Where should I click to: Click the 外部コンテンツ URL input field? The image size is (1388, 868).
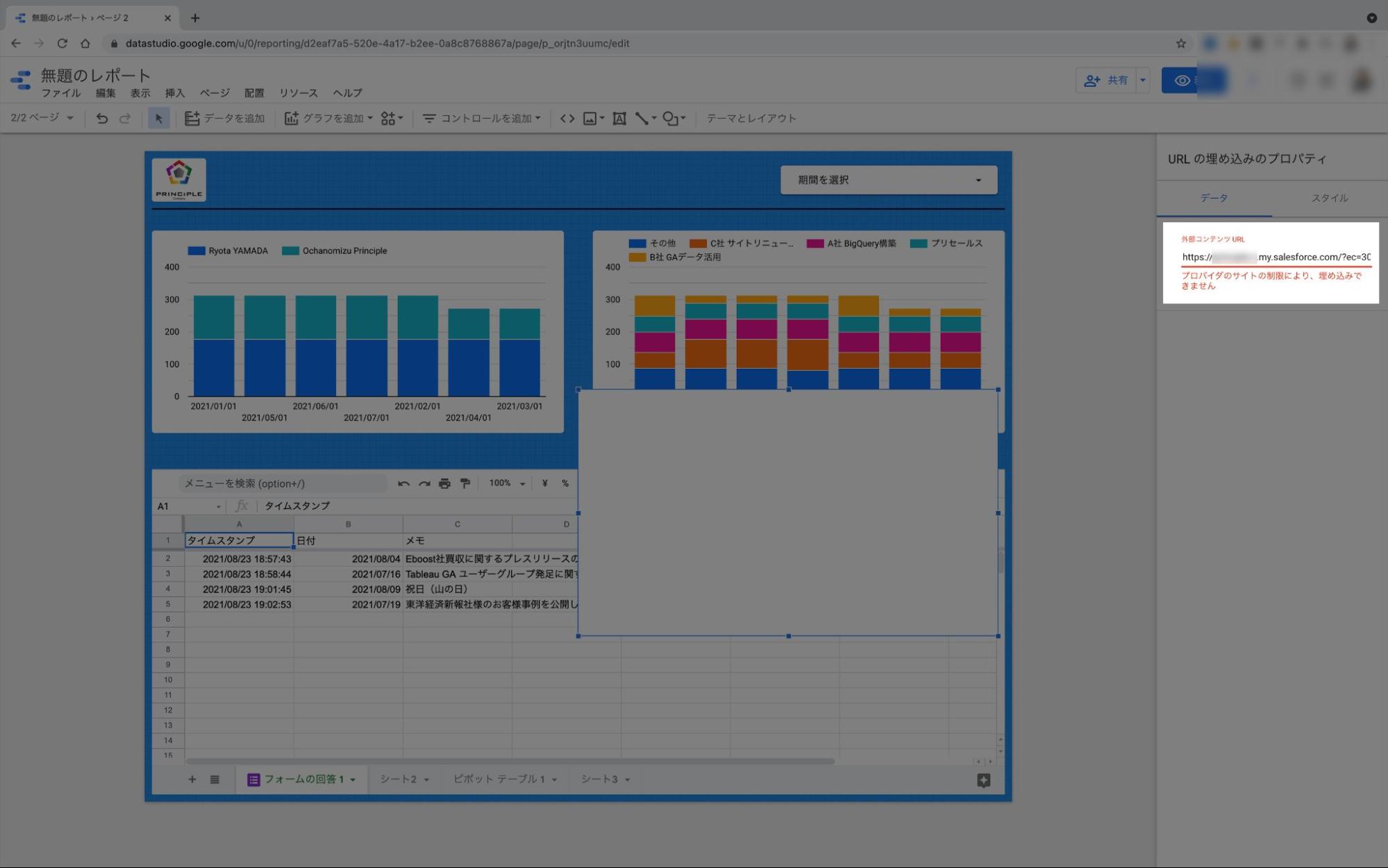(x=1276, y=257)
